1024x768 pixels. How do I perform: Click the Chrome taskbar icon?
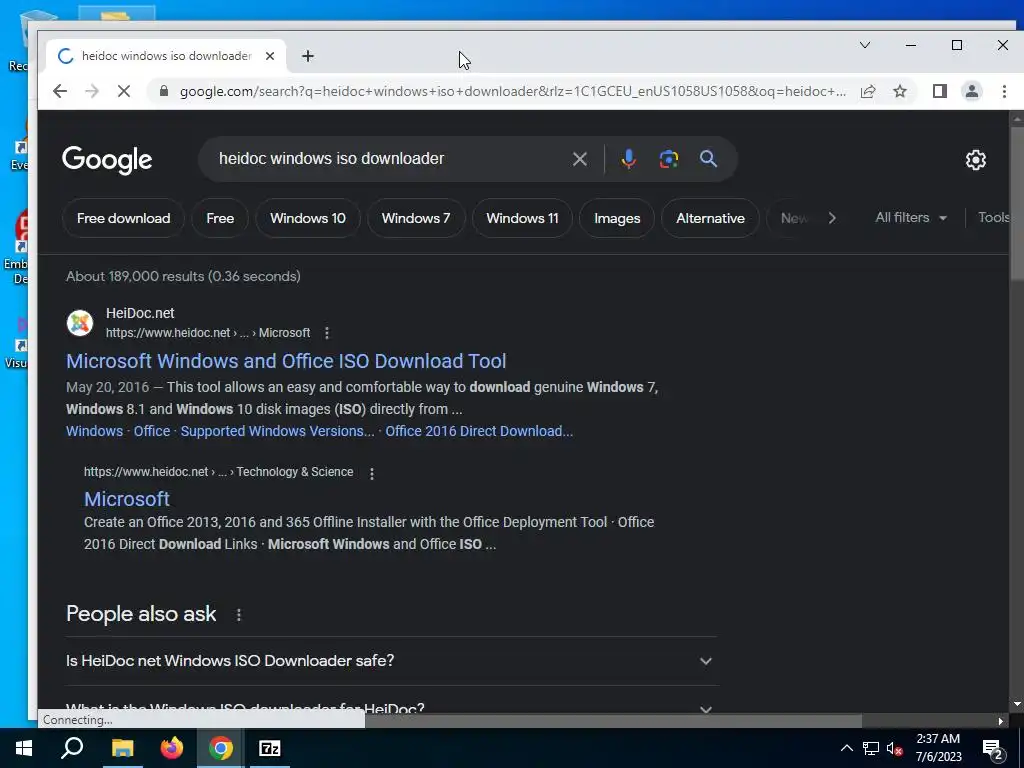[221, 748]
